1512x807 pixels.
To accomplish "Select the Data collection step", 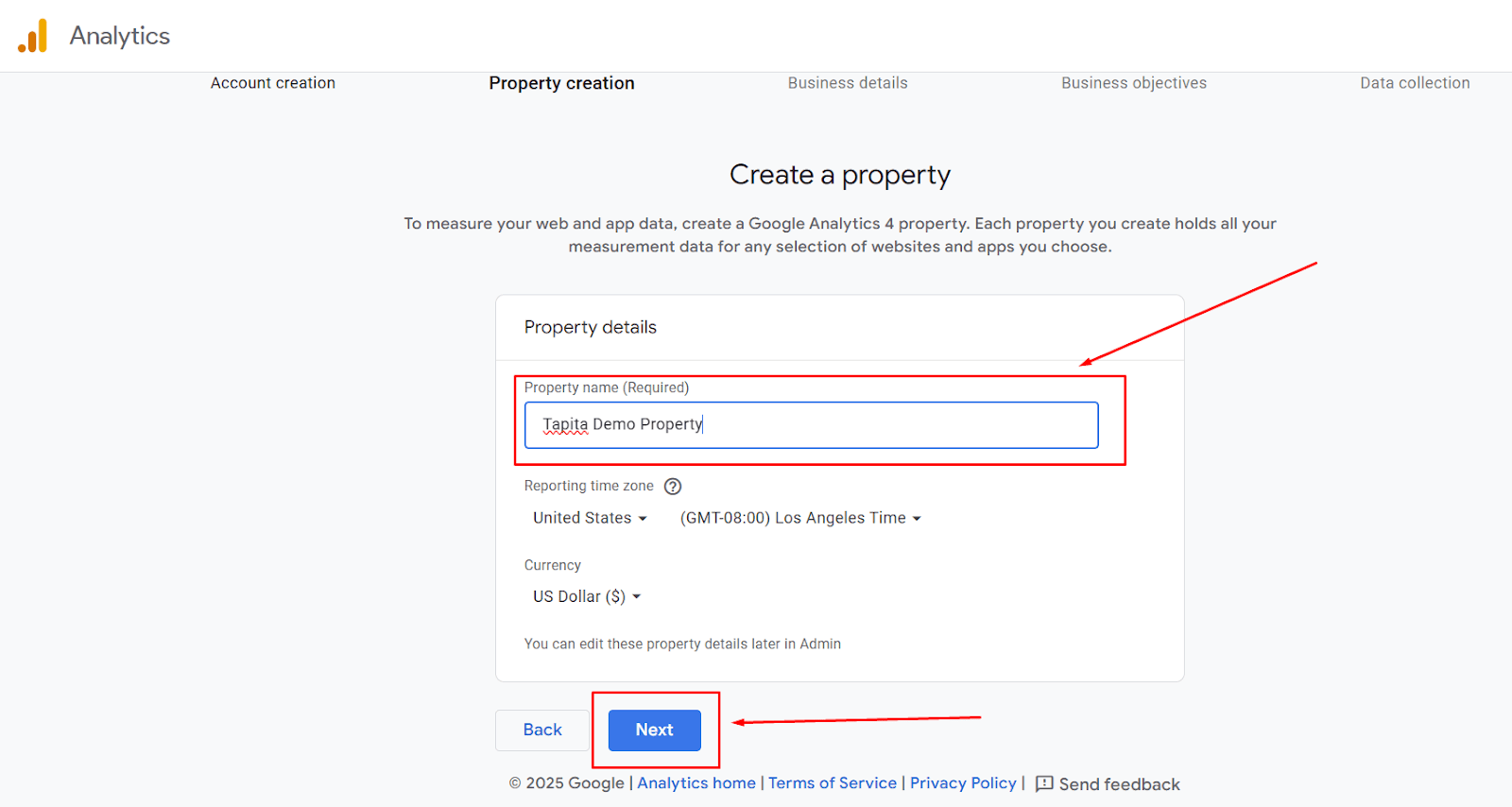I will [x=1415, y=83].
